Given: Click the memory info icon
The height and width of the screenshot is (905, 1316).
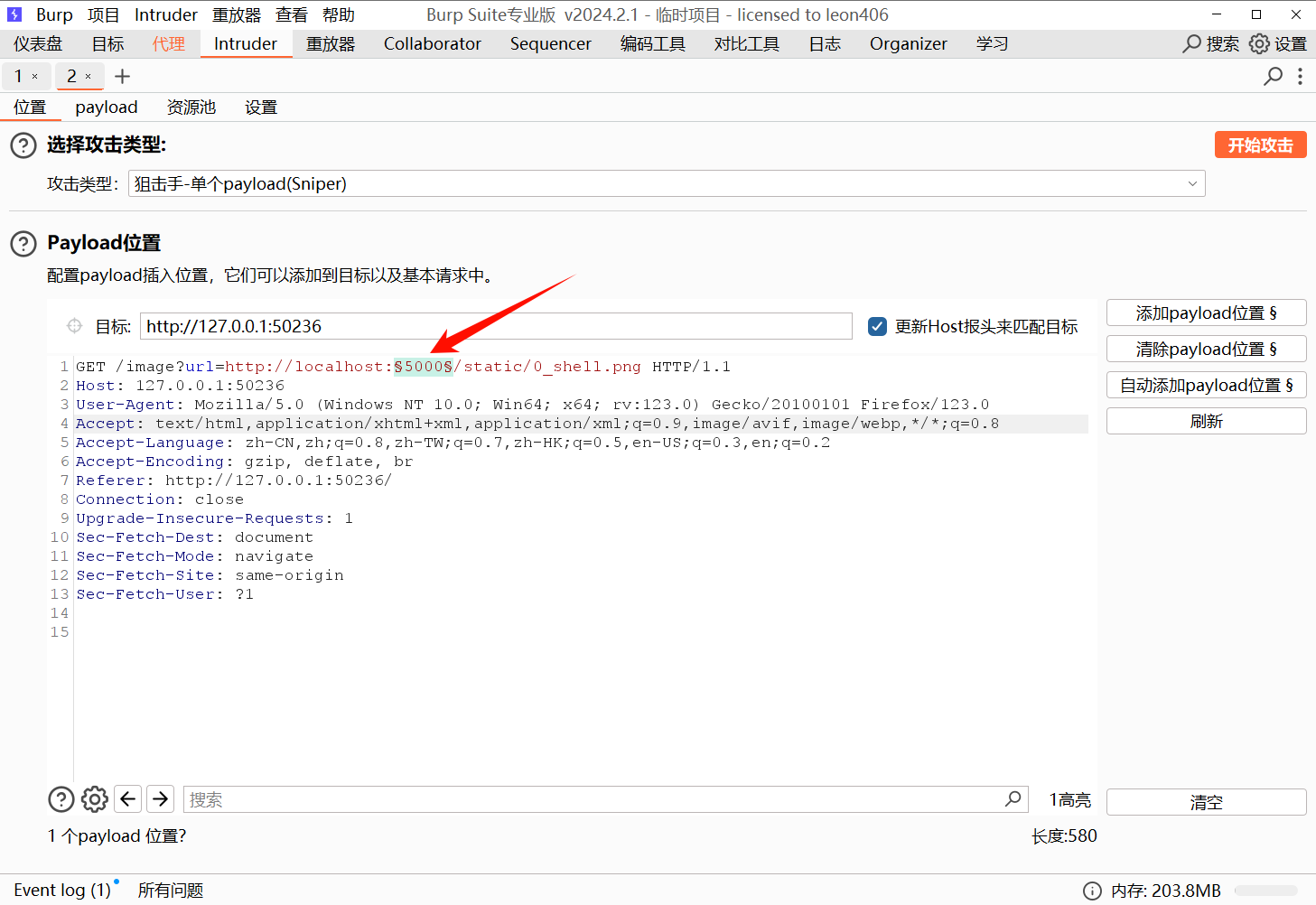Looking at the screenshot, I should point(1092,891).
